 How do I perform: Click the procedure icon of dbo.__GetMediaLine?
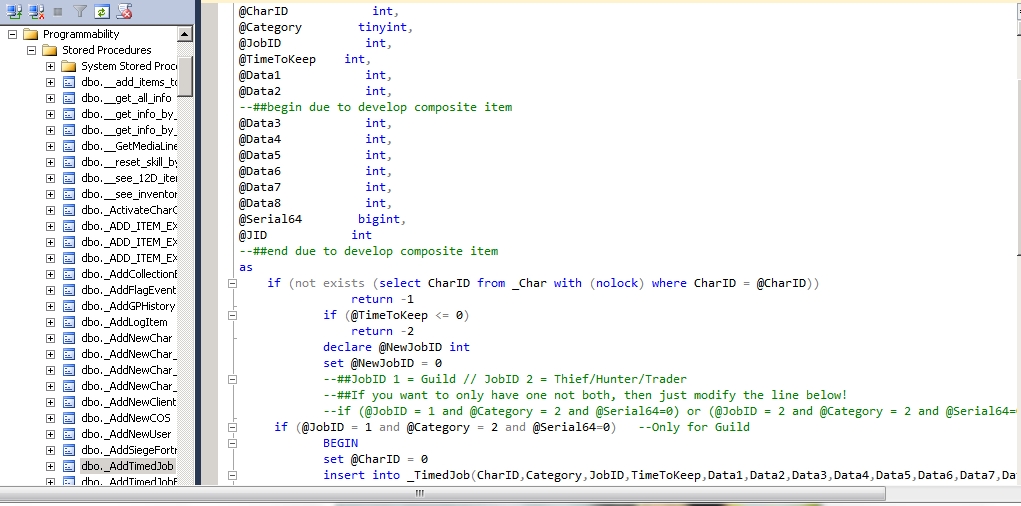[x=68, y=146]
